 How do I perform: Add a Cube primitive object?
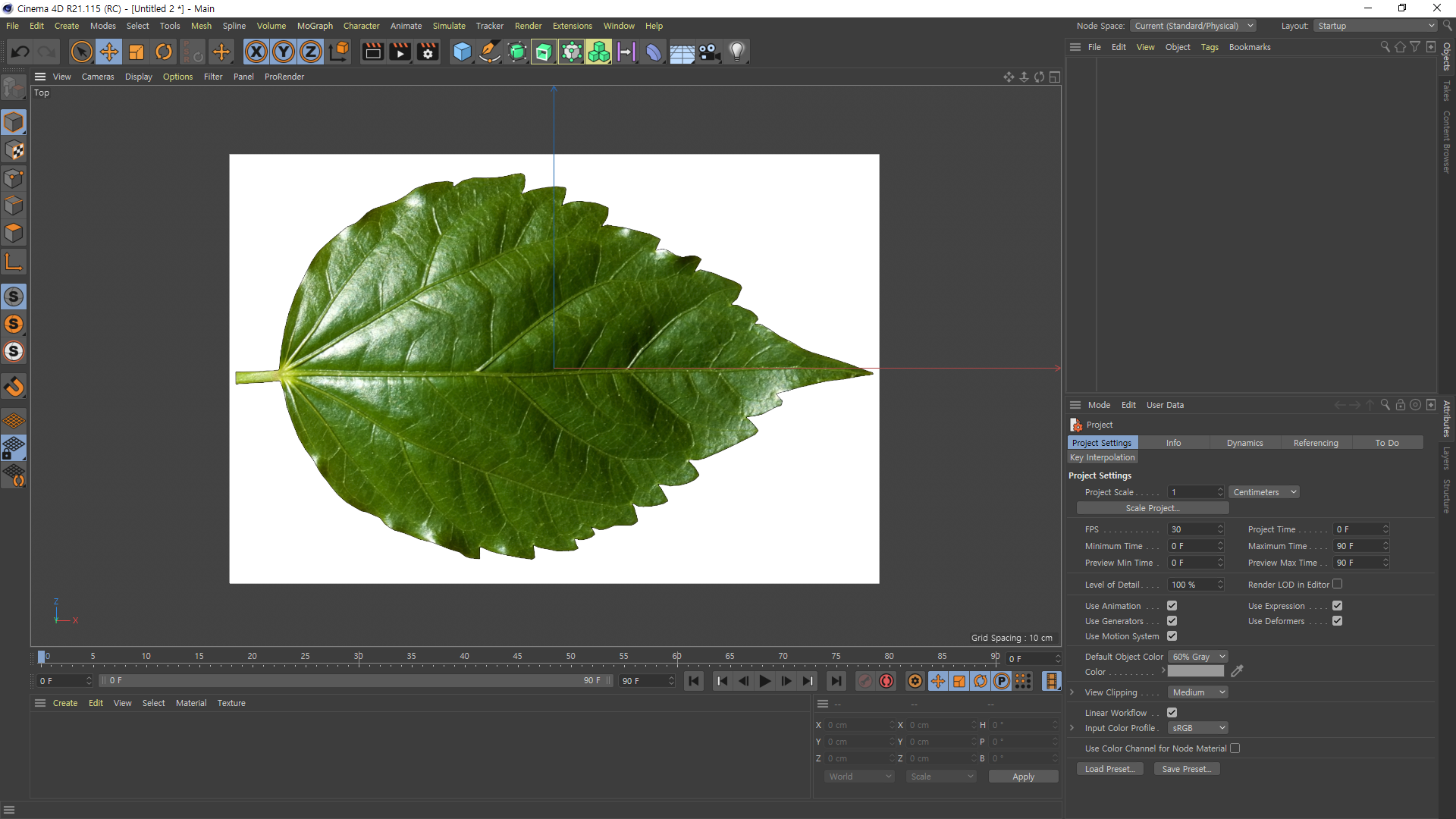pos(462,52)
